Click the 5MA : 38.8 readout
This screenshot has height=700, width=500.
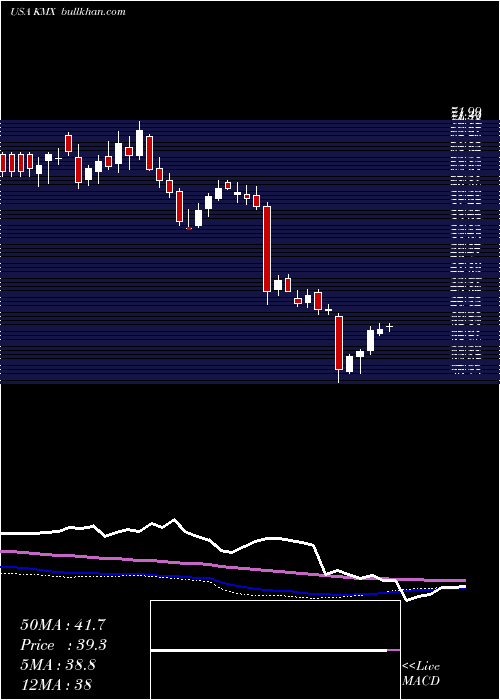point(58,665)
